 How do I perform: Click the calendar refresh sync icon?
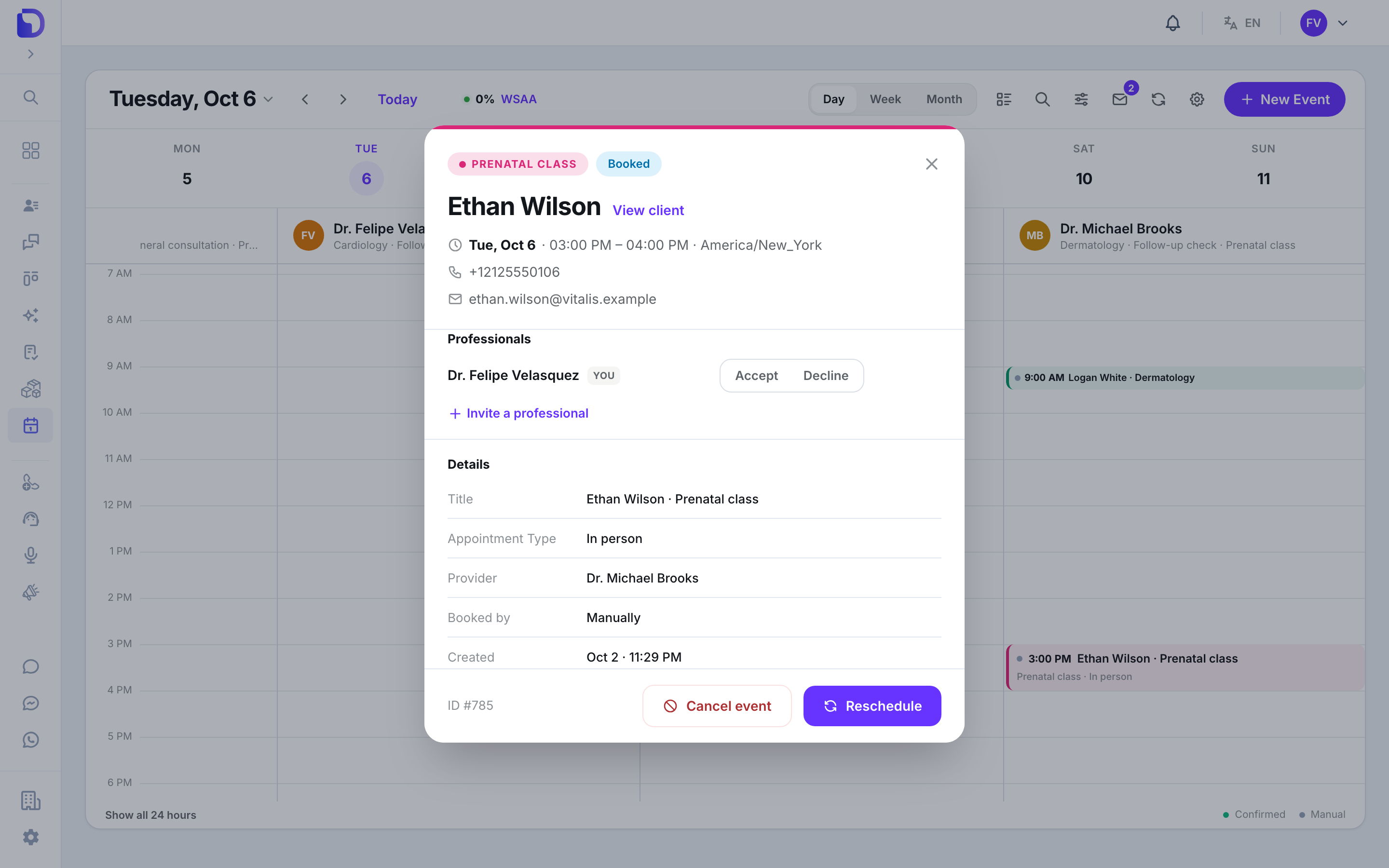(1158, 99)
